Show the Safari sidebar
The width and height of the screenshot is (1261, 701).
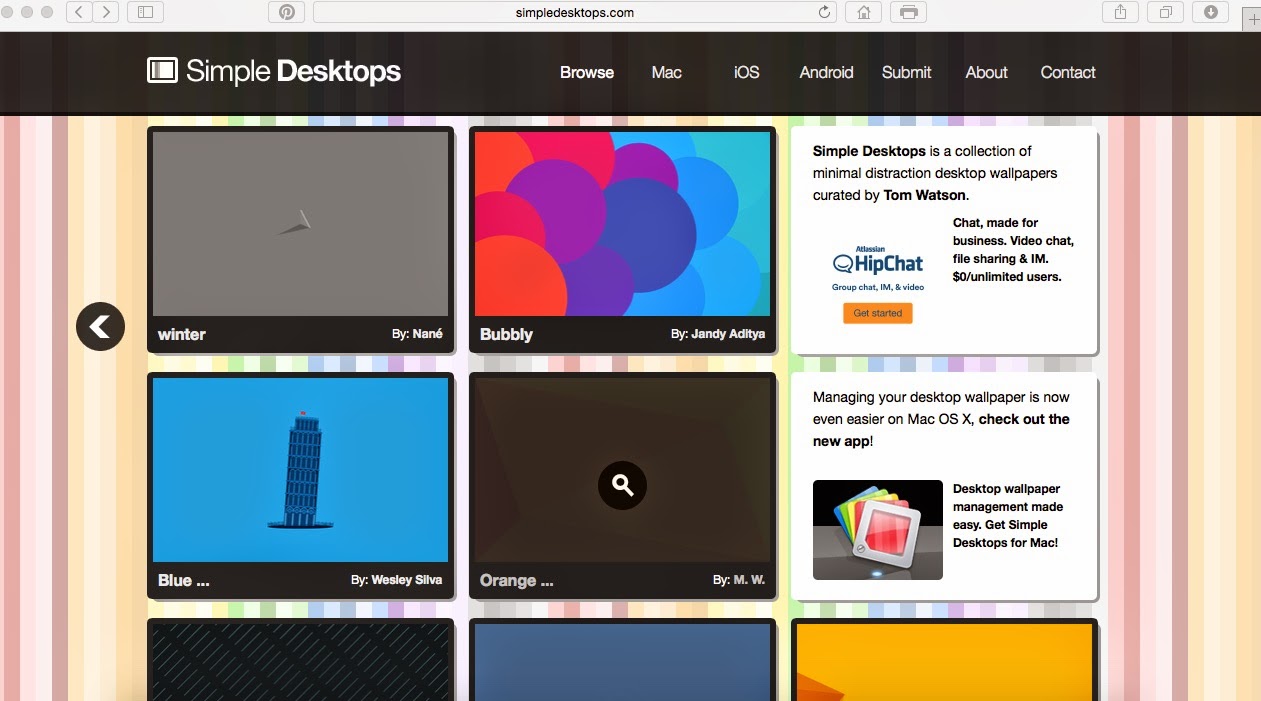click(x=145, y=12)
